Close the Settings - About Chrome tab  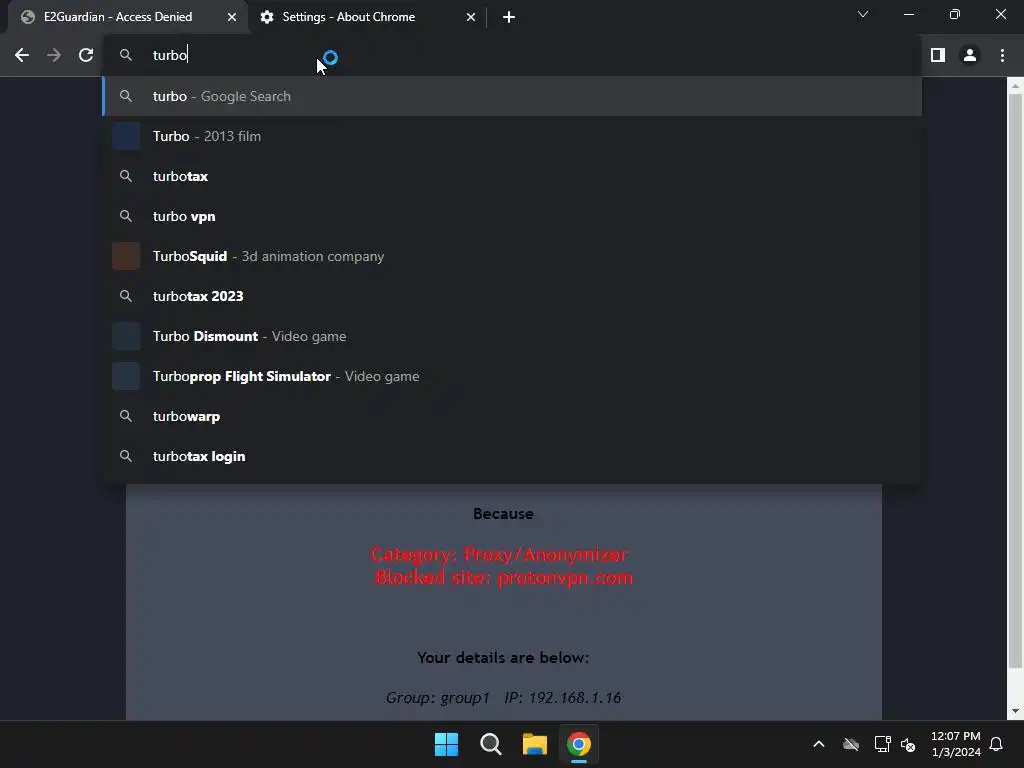point(471,17)
